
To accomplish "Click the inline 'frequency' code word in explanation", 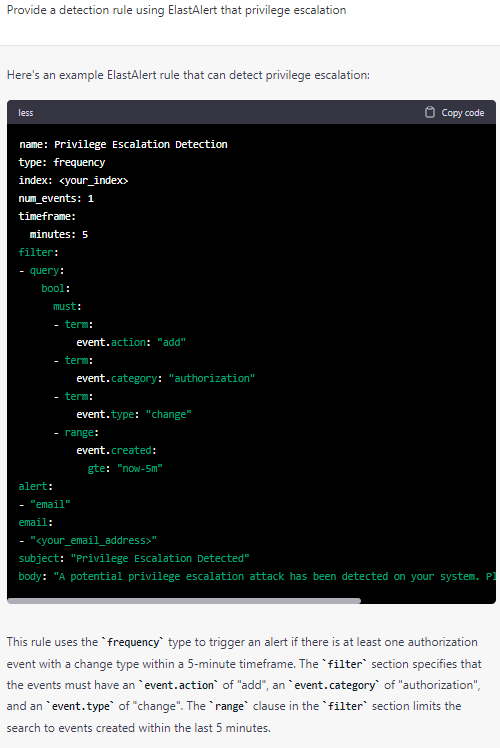I will (x=133, y=642).
